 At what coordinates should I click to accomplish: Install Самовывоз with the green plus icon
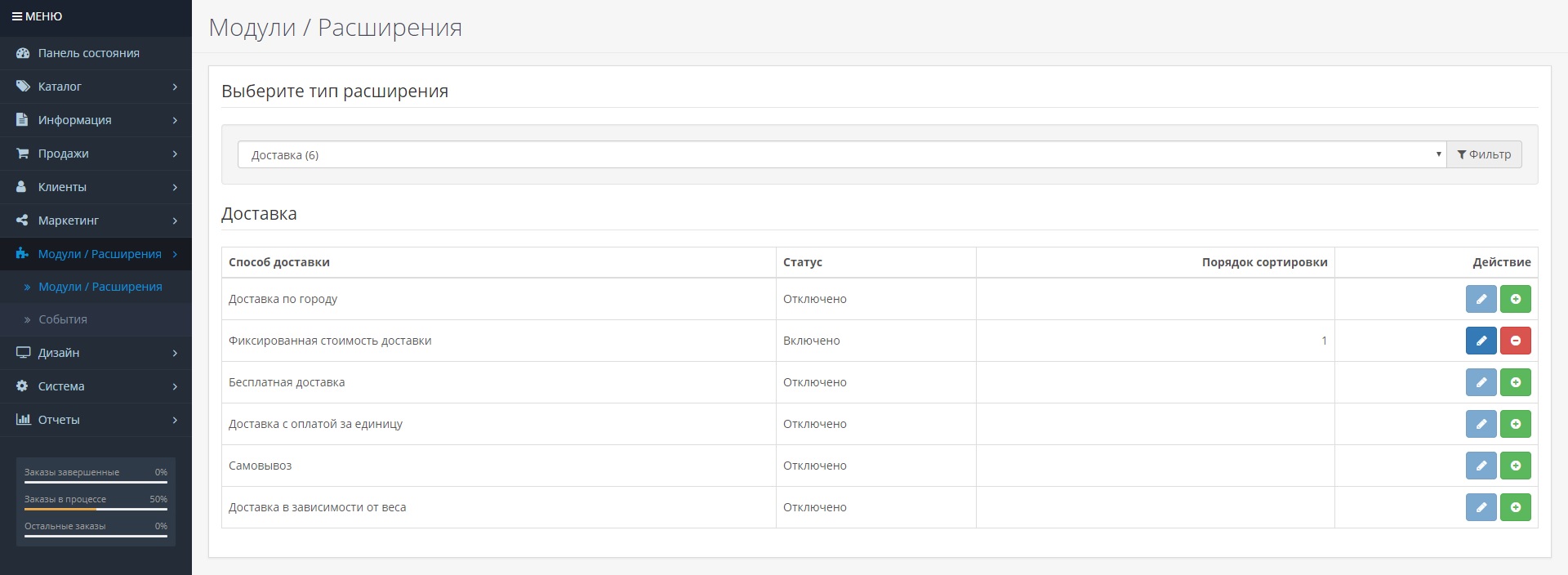point(1515,466)
